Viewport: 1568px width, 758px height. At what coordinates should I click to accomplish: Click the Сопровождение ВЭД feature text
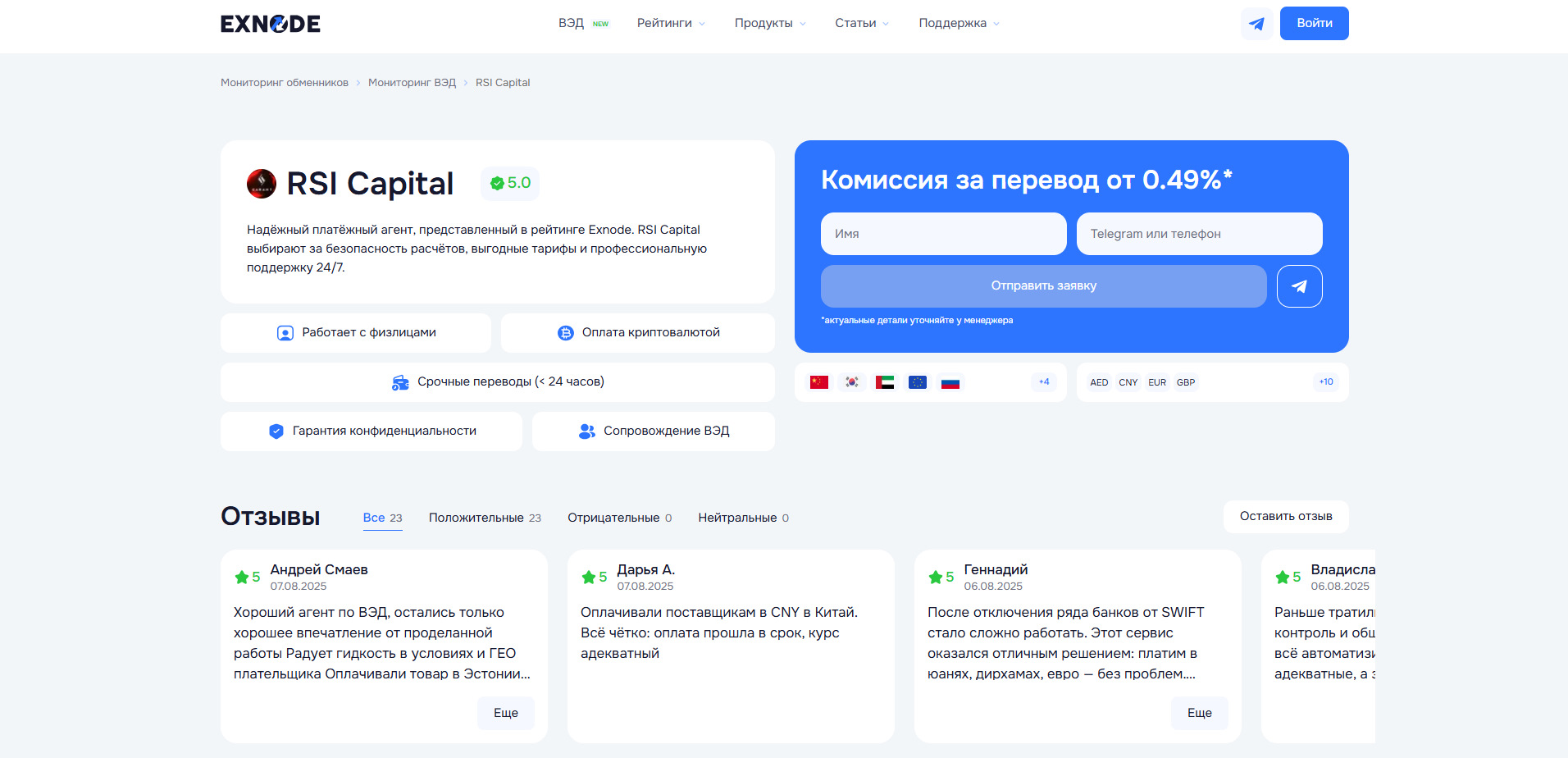667,432
